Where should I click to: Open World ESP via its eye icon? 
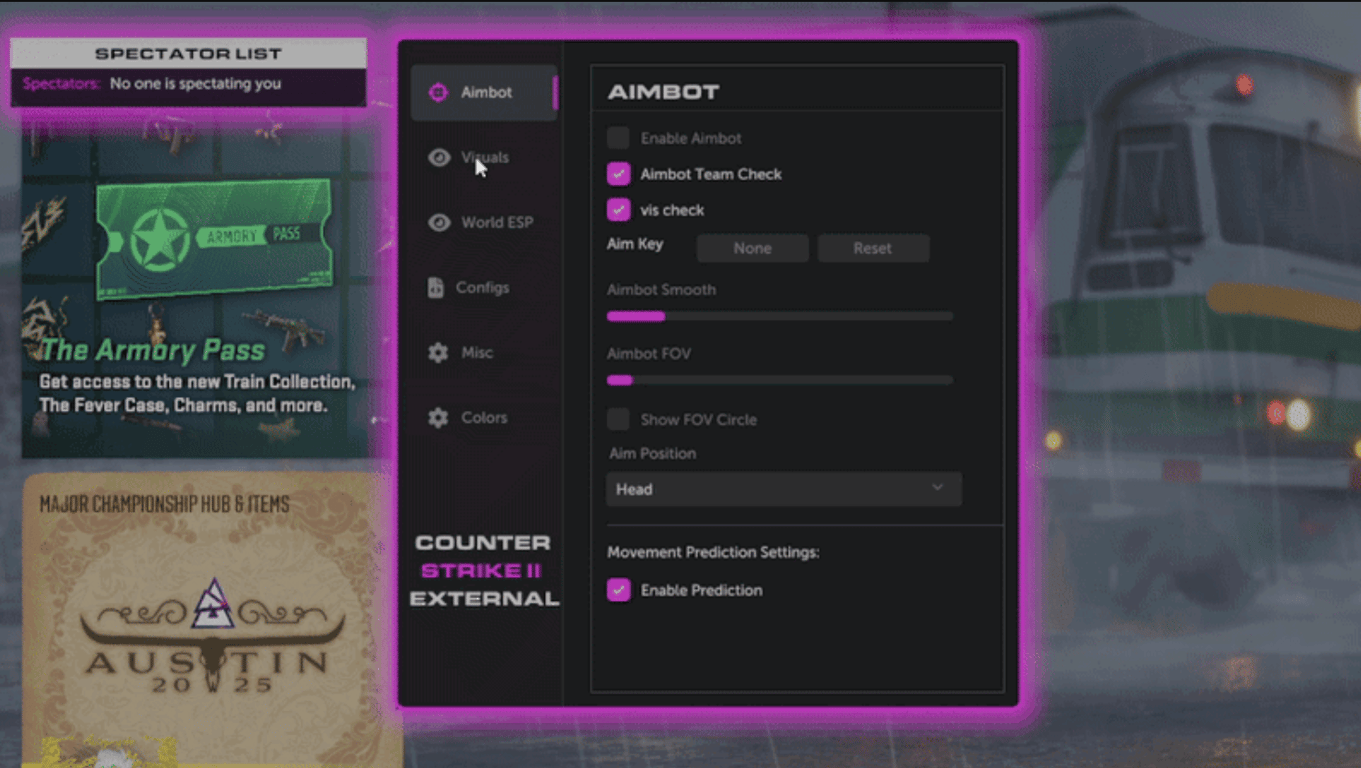(438, 222)
